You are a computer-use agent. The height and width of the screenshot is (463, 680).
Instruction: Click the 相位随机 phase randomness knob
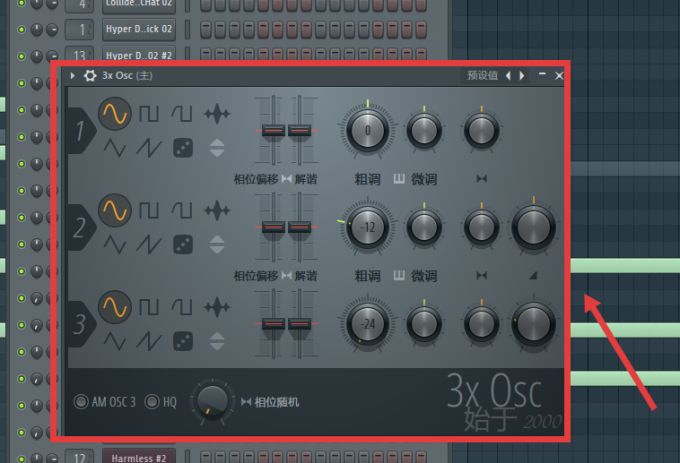point(212,401)
